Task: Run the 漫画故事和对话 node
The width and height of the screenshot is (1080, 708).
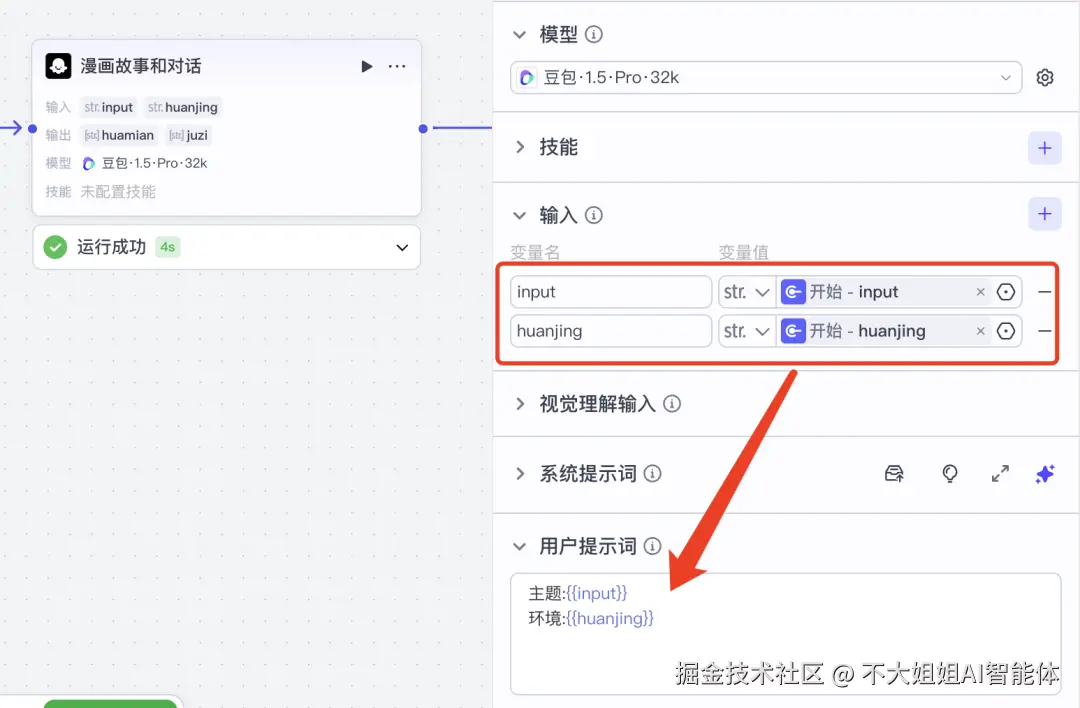Action: [368, 65]
